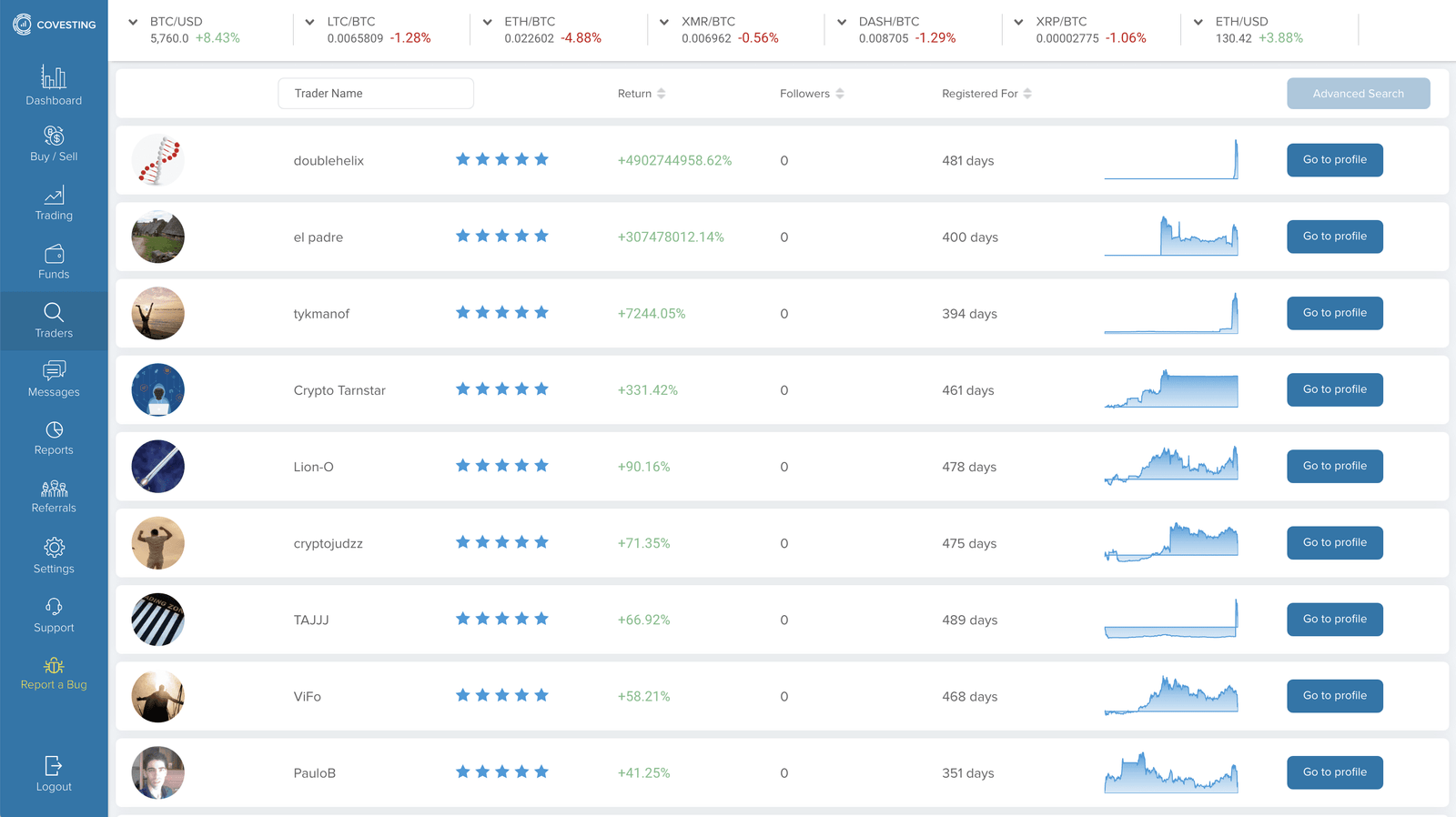This screenshot has width=1456, height=817.
Task: Focus the Trader Name search field
Action: [x=375, y=94]
